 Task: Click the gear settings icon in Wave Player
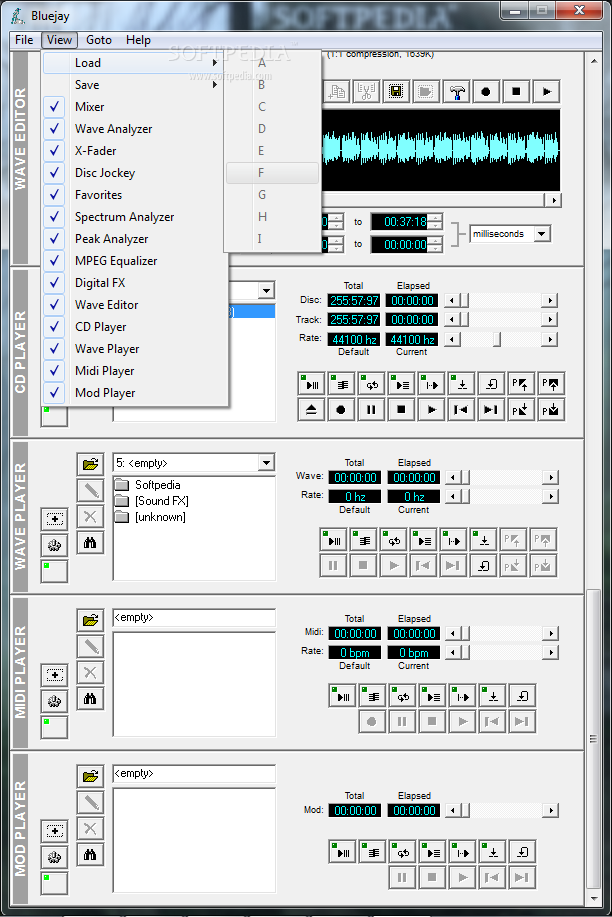coord(54,545)
